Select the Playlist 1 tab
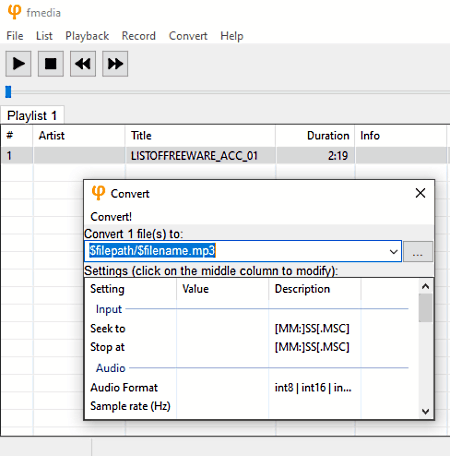The height and width of the screenshot is (456, 450). click(x=32, y=116)
